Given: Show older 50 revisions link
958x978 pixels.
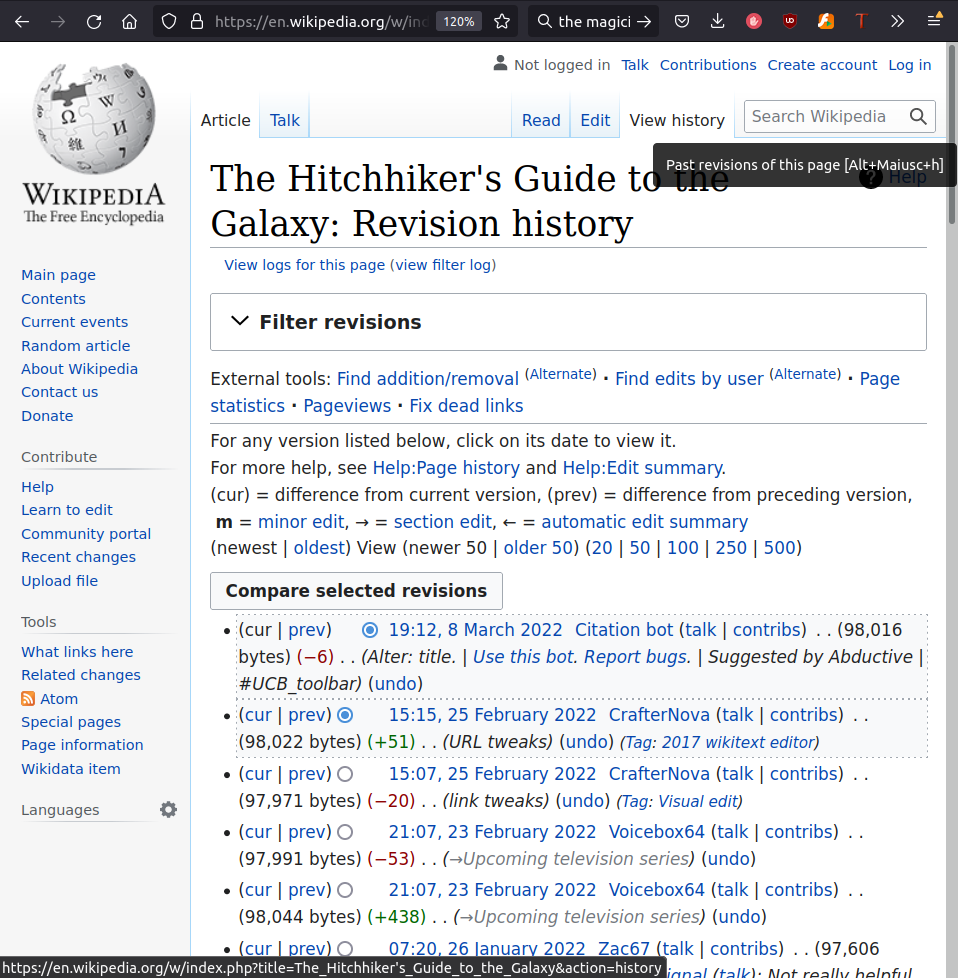Looking at the screenshot, I should tap(538, 548).
